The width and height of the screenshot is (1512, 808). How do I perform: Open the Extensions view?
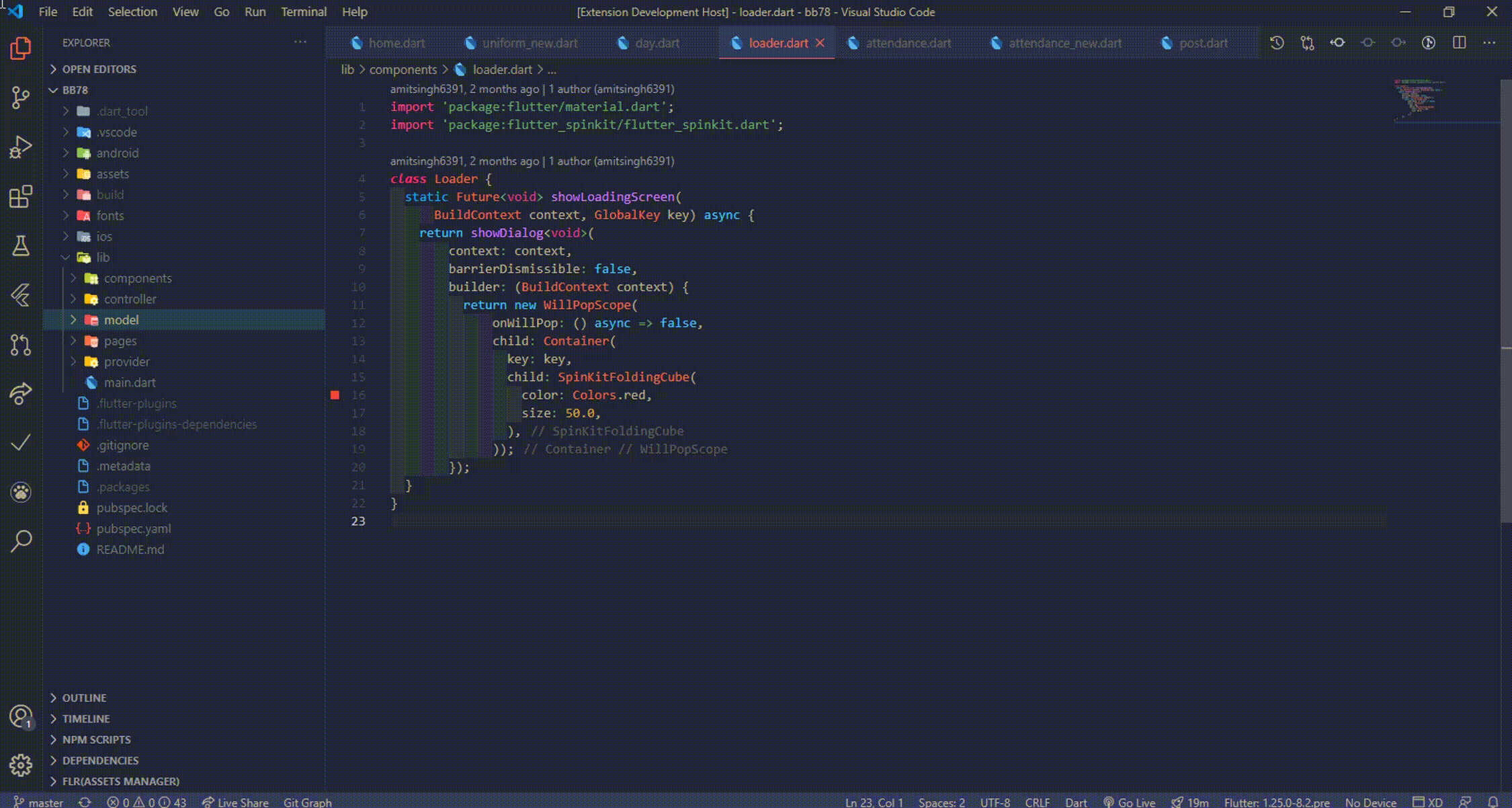tap(21, 197)
